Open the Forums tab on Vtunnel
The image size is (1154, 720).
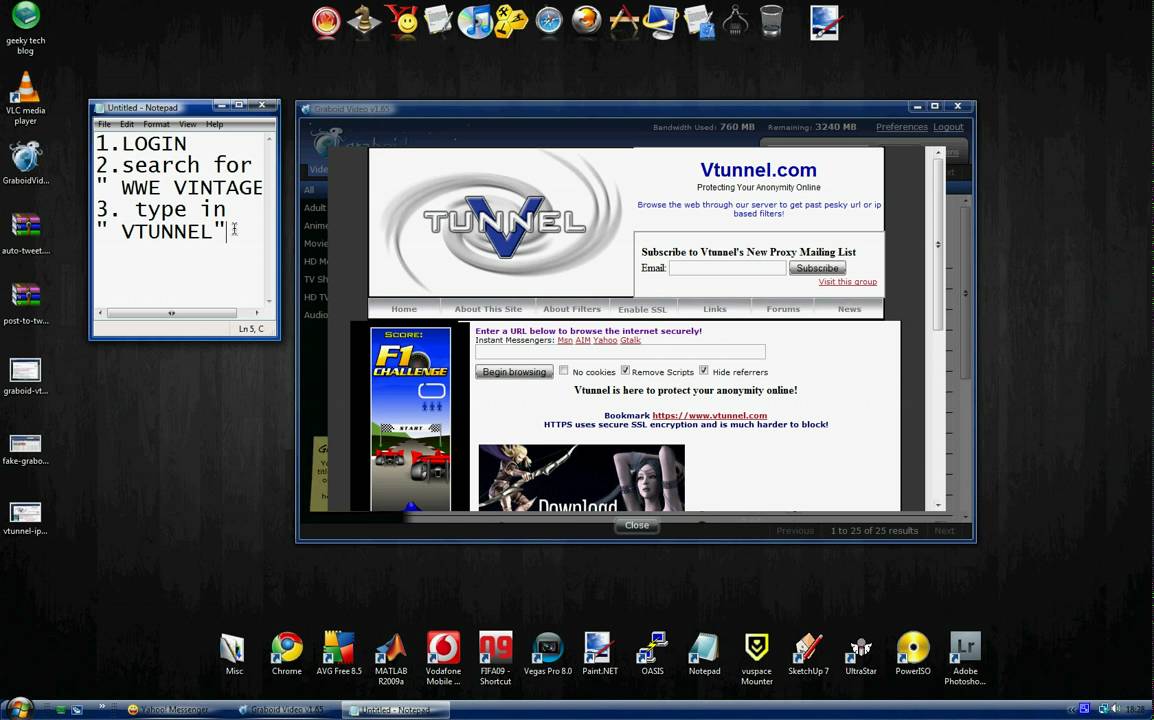pos(783,309)
